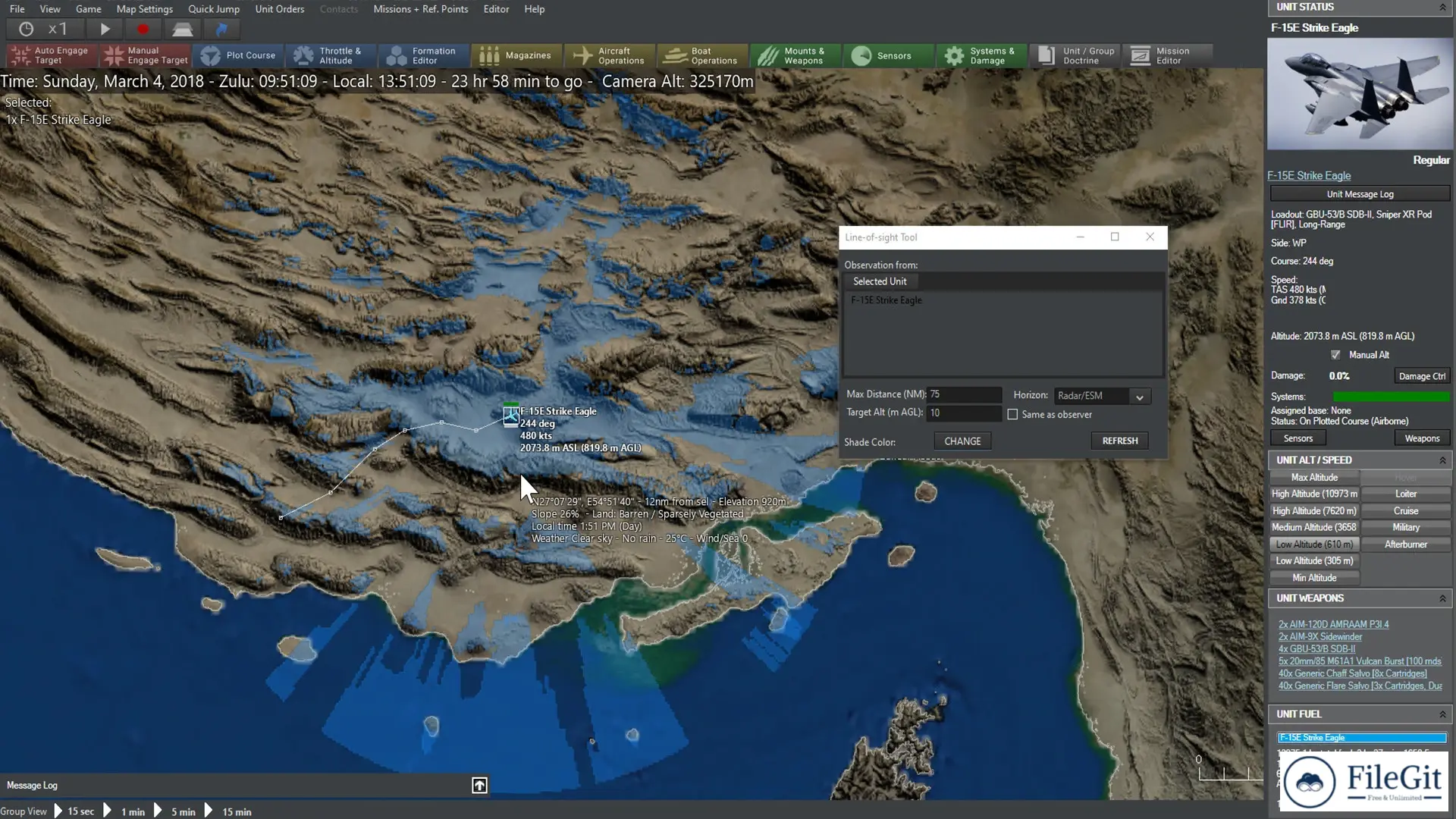Open the Magazines window

coord(517,55)
